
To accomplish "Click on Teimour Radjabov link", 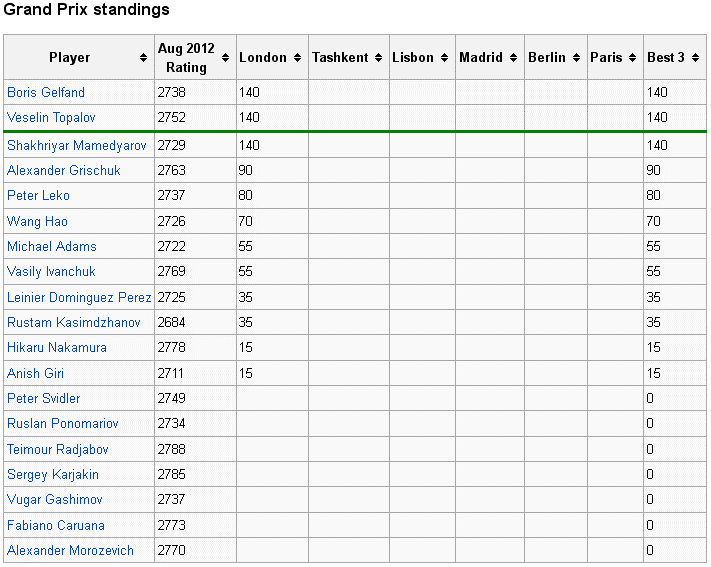I will coord(58,449).
